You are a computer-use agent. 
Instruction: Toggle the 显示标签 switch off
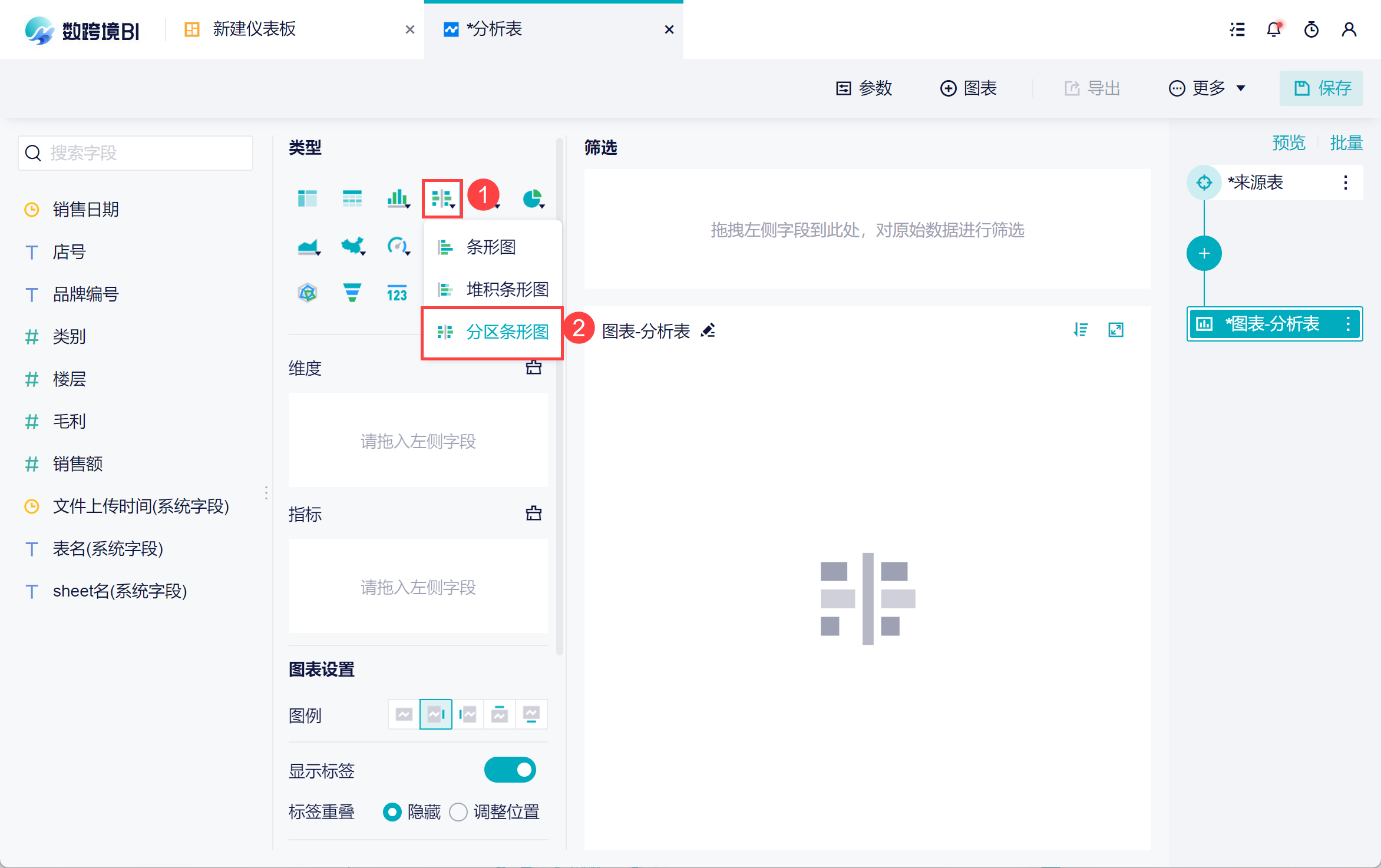(x=510, y=770)
